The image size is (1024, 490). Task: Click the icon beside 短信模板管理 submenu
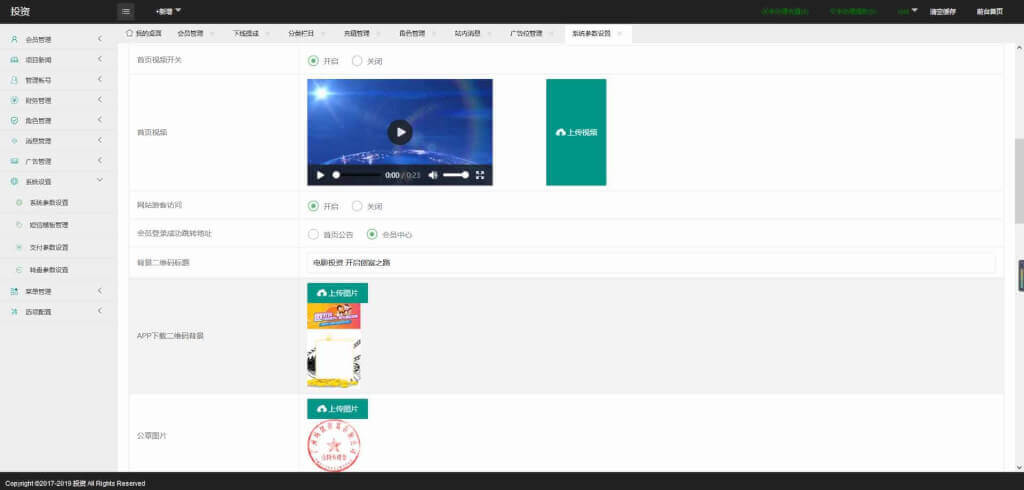pyautogui.click(x=19, y=225)
